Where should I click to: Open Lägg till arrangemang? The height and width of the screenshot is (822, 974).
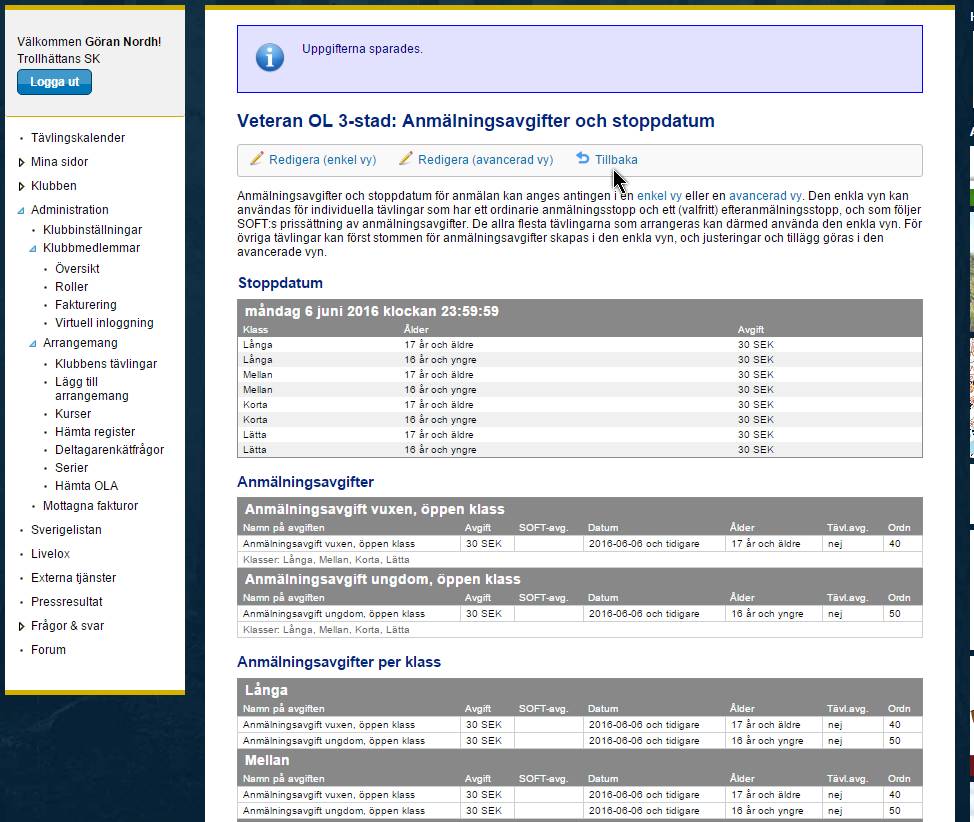click(x=92, y=389)
